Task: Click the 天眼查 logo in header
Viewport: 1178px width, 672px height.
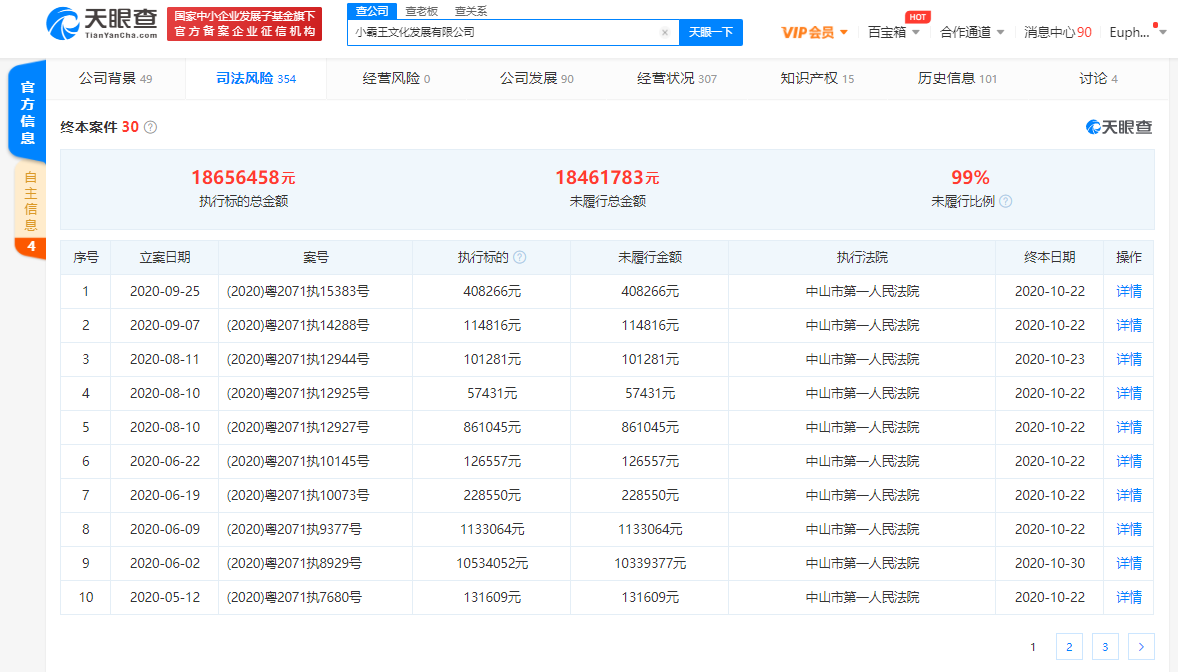Action: coord(102,24)
